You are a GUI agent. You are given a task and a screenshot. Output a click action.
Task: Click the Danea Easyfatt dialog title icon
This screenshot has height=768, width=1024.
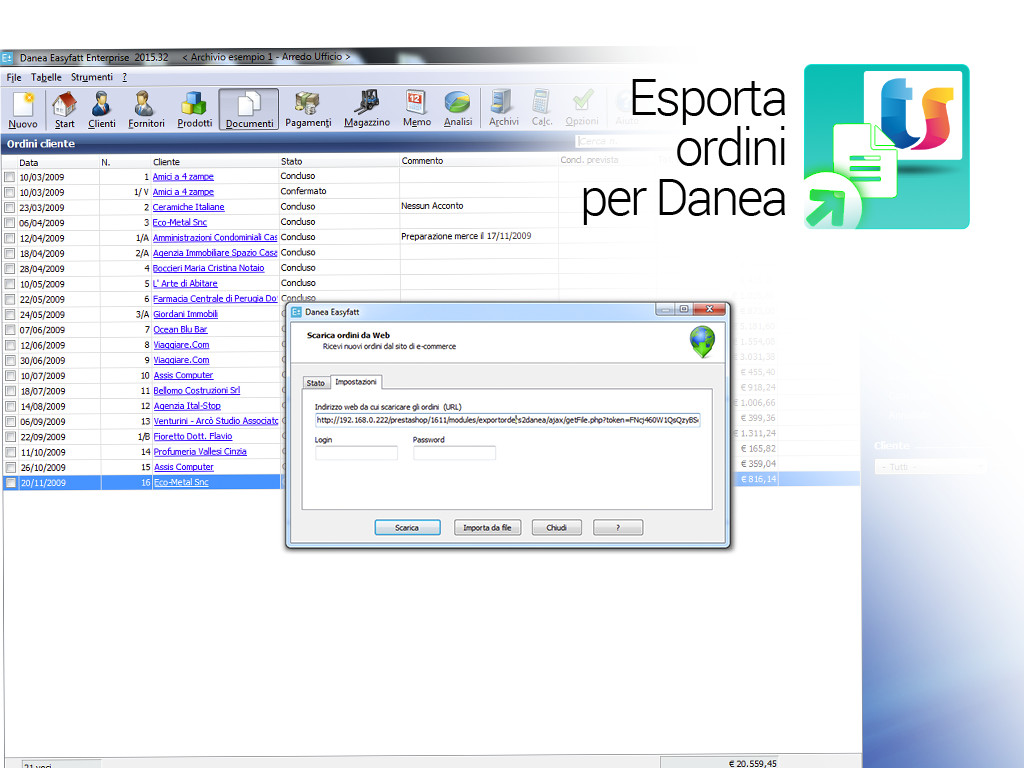click(296, 312)
